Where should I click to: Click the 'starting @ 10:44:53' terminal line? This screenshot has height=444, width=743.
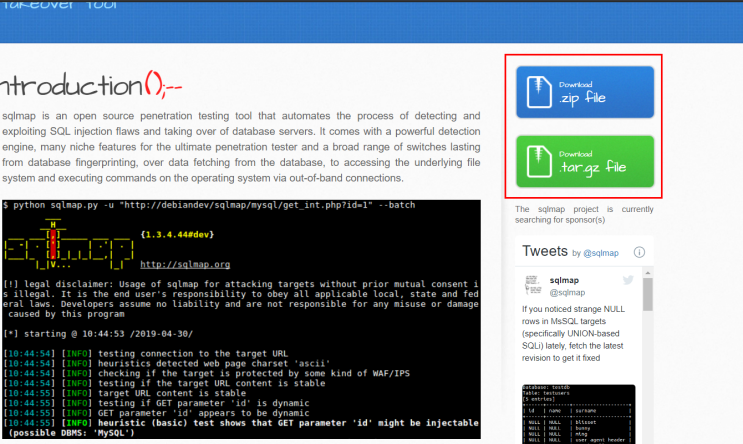pos(98,334)
